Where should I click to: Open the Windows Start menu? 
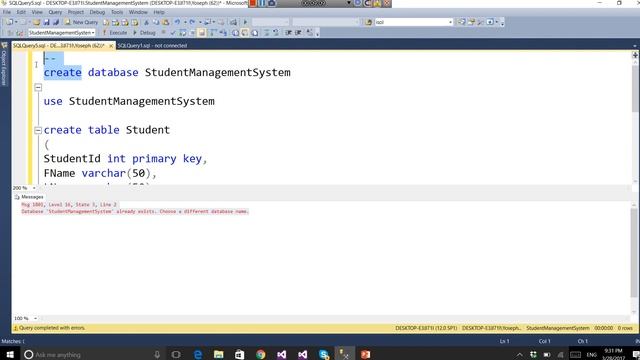(x=10, y=354)
